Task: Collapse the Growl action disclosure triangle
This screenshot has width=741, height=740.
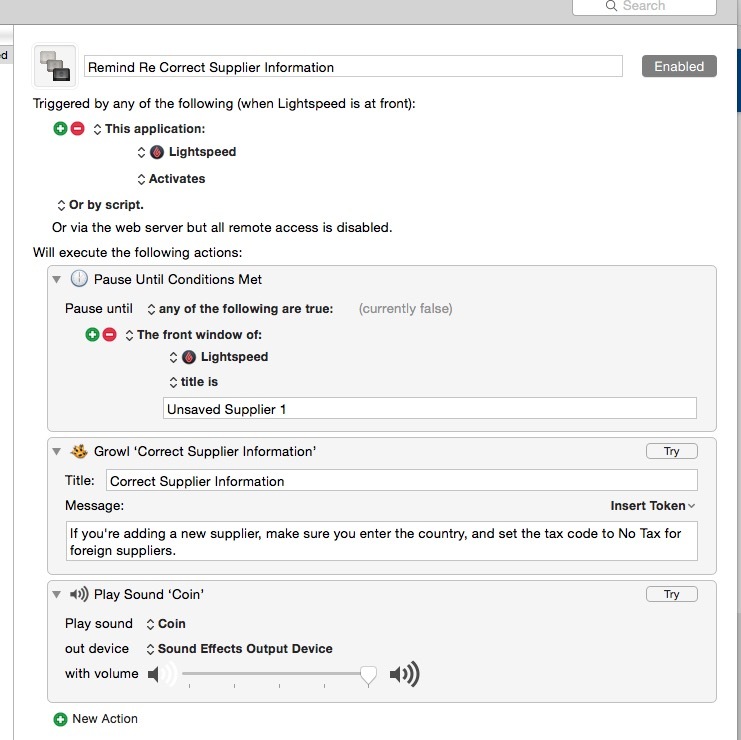Action: click(57, 451)
